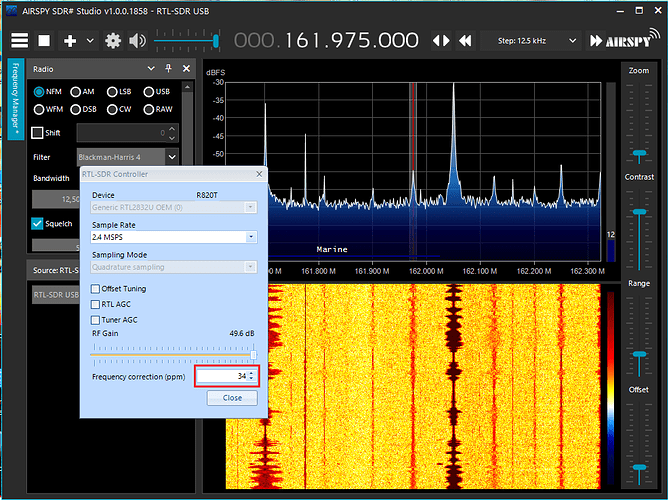Screen dimensions: 668x500
Task: Open the settings gear icon
Action: point(113,41)
